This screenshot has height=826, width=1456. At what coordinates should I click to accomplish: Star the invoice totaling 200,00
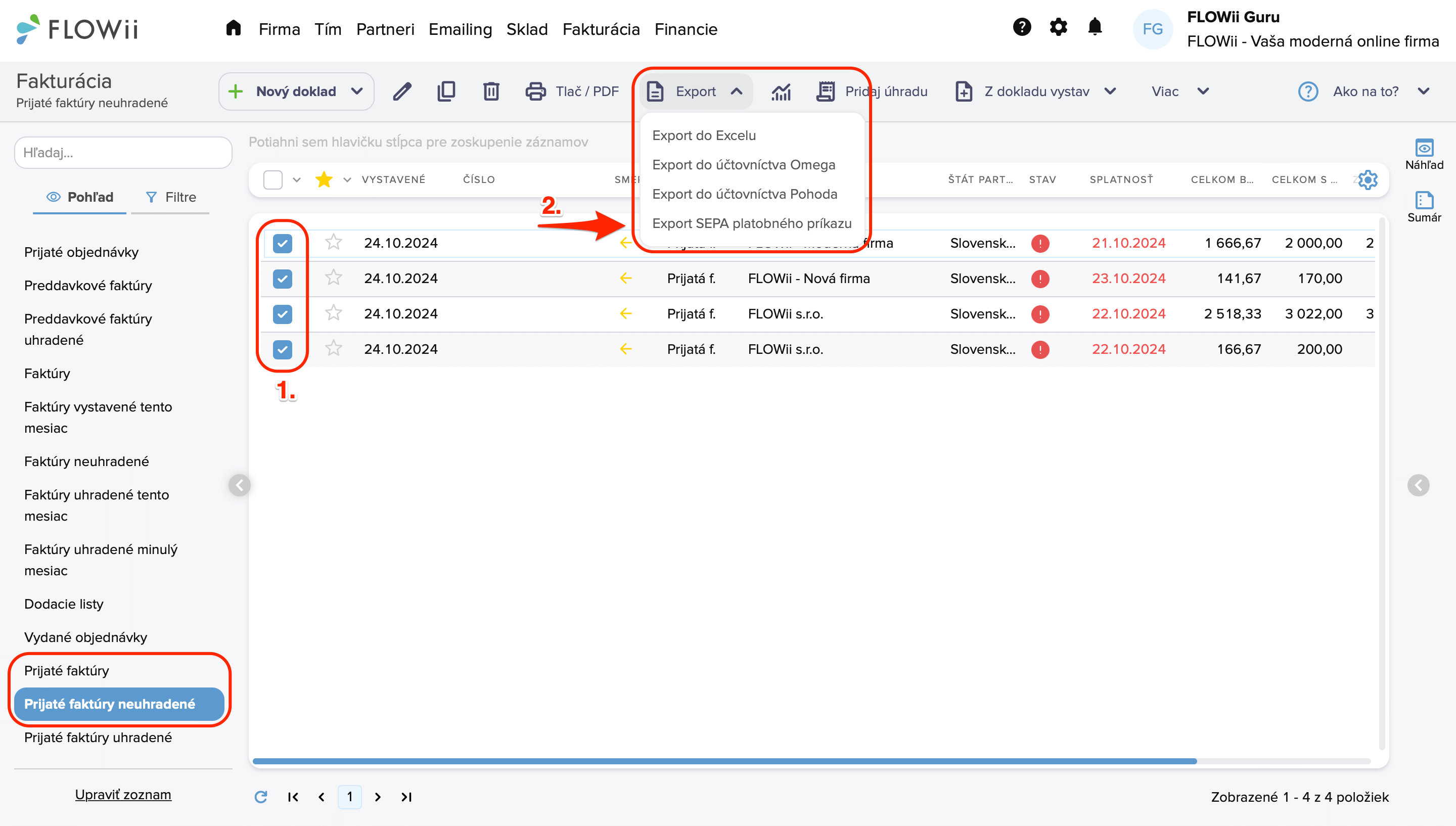(x=334, y=348)
